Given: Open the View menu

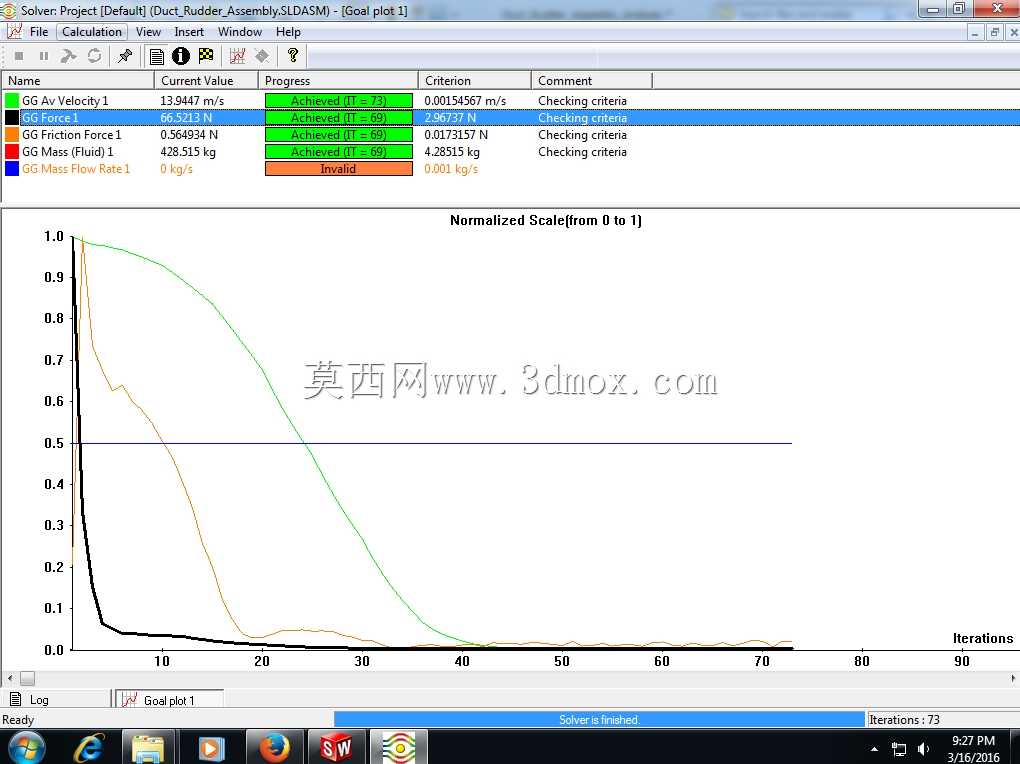Looking at the screenshot, I should (148, 32).
